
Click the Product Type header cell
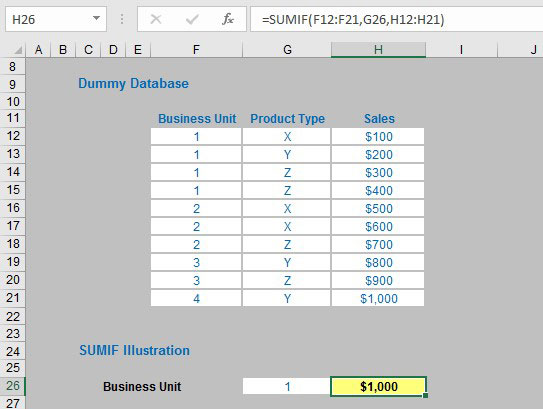coord(287,118)
